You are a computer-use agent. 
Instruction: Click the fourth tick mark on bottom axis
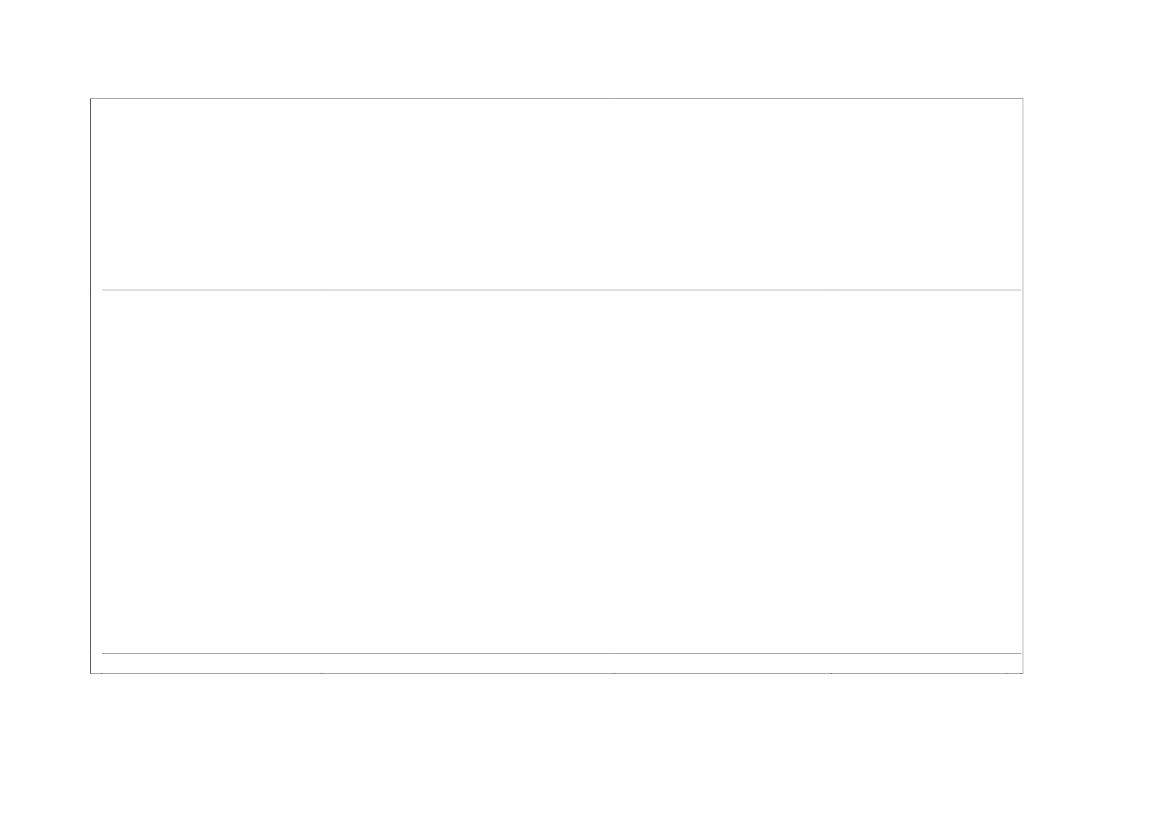coord(831,673)
